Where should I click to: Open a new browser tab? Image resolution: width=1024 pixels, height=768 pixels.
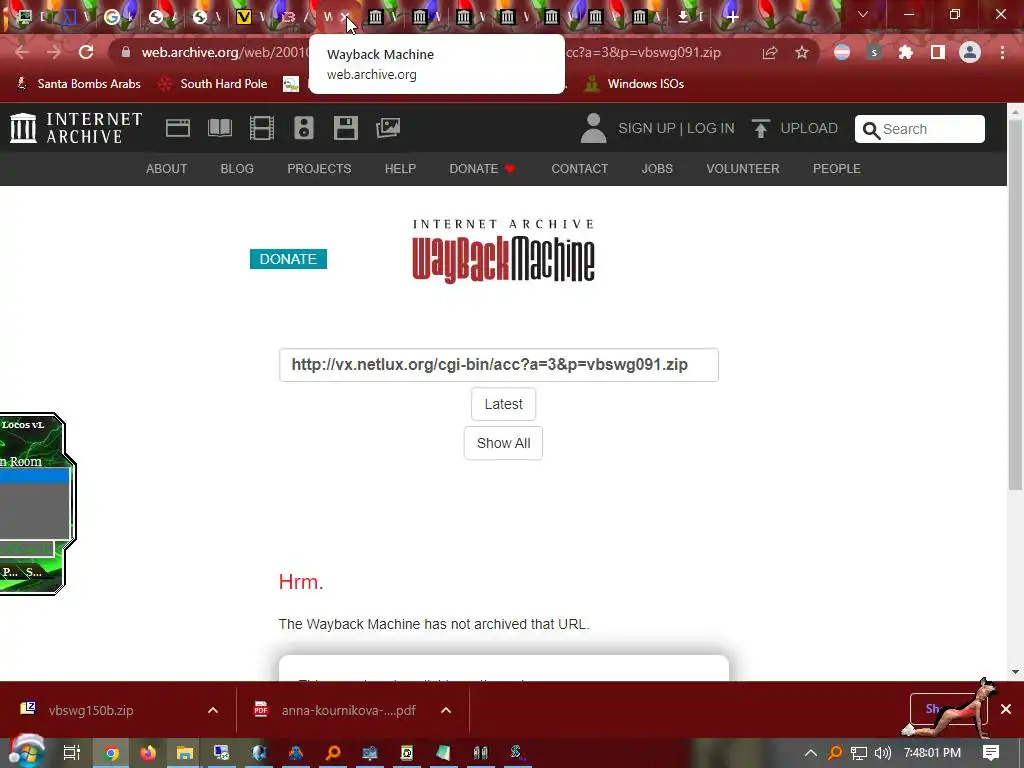tap(733, 17)
